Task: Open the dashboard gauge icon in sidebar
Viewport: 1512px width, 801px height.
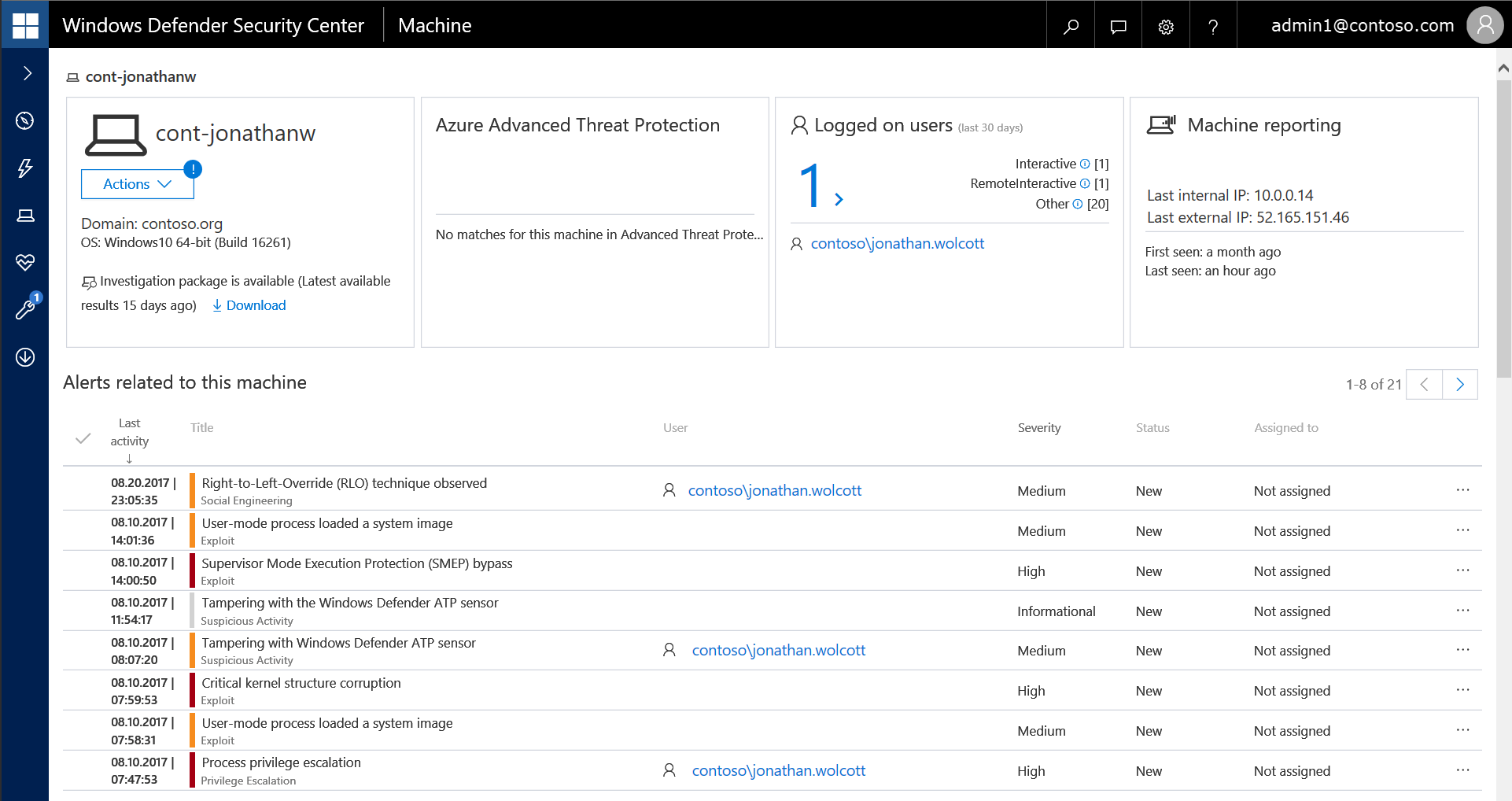Action: 25,120
